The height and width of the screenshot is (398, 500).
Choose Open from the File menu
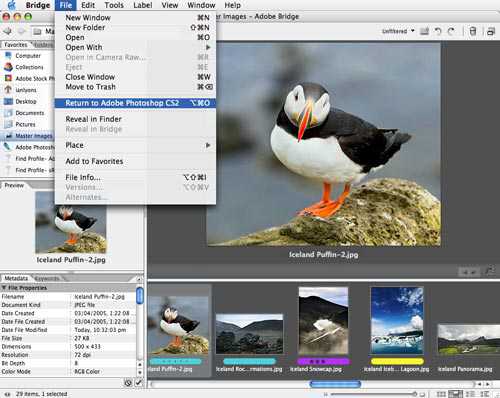(135, 37)
